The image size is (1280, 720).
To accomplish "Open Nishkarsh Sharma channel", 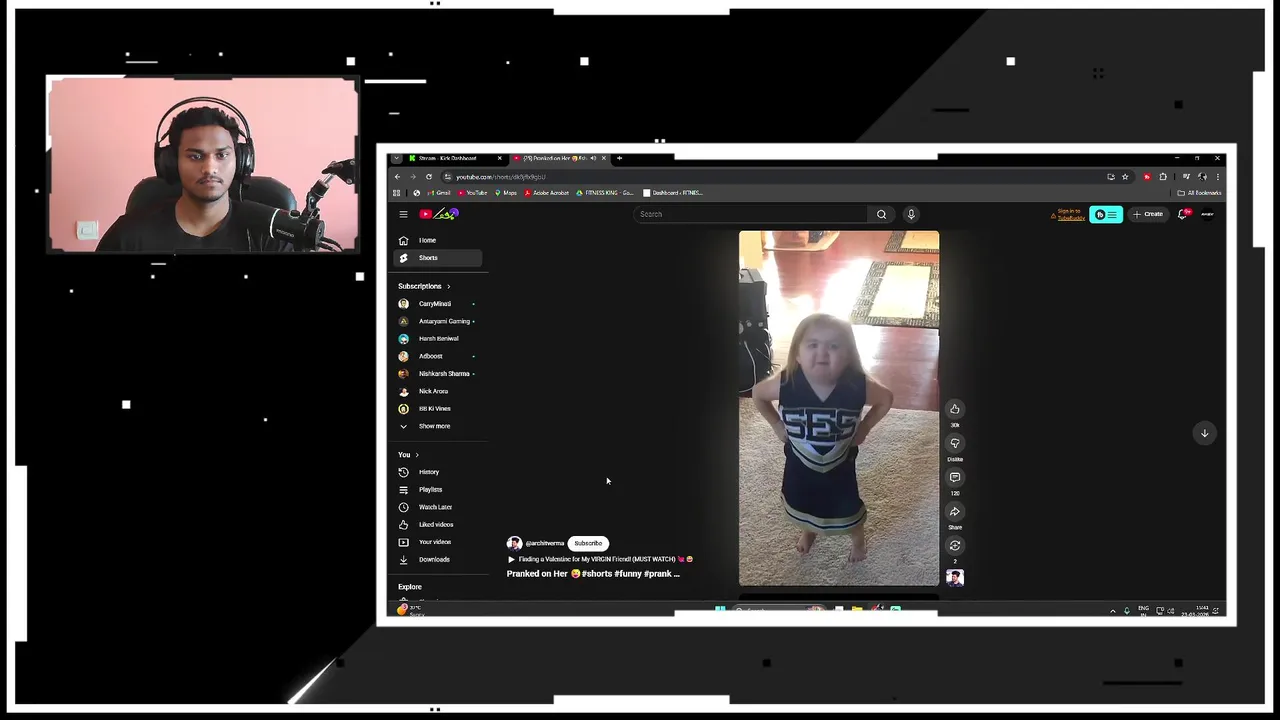I will click(438, 374).
